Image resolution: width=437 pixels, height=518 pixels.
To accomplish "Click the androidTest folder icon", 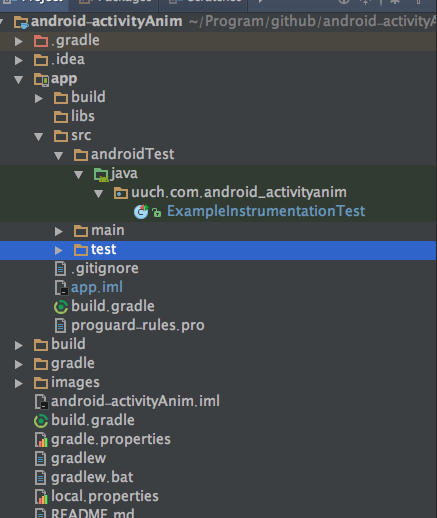I will (x=81, y=155).
